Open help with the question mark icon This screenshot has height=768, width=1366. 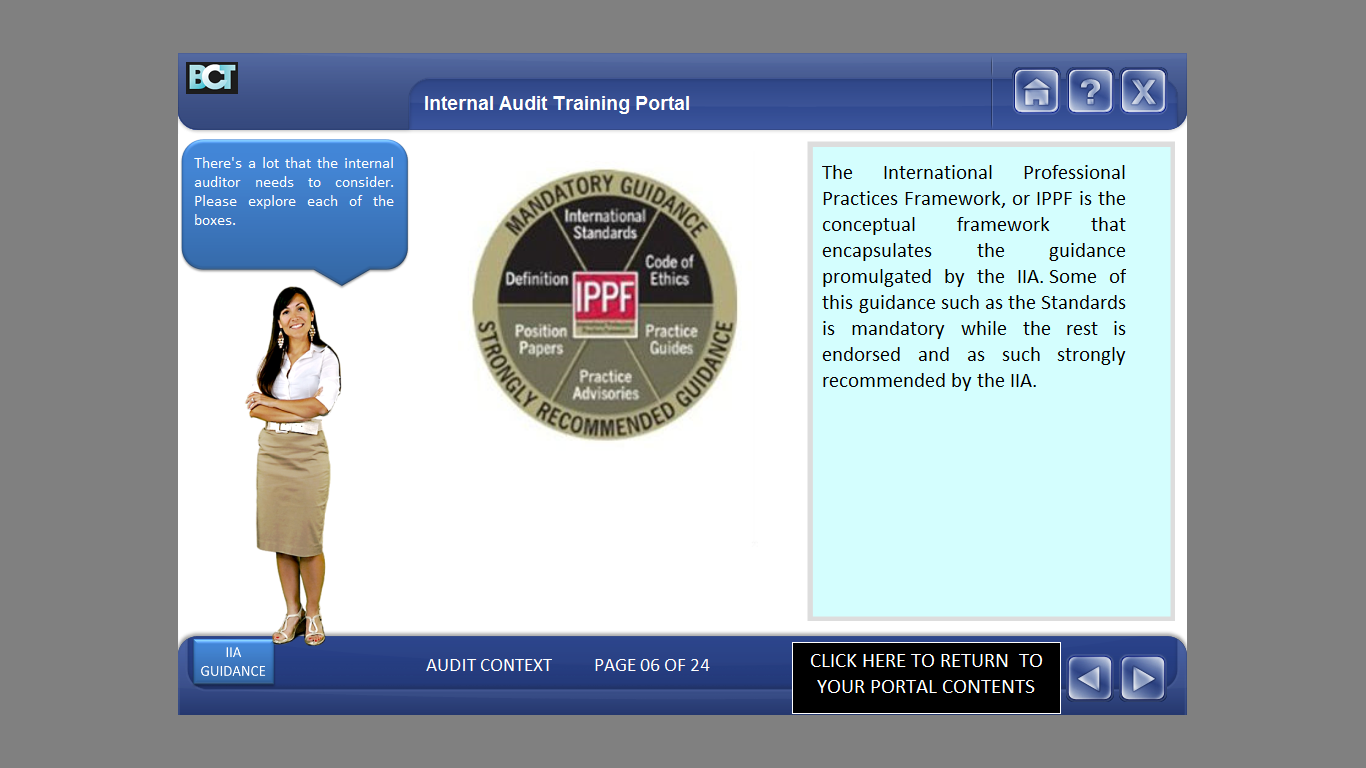coord(1090,92)
